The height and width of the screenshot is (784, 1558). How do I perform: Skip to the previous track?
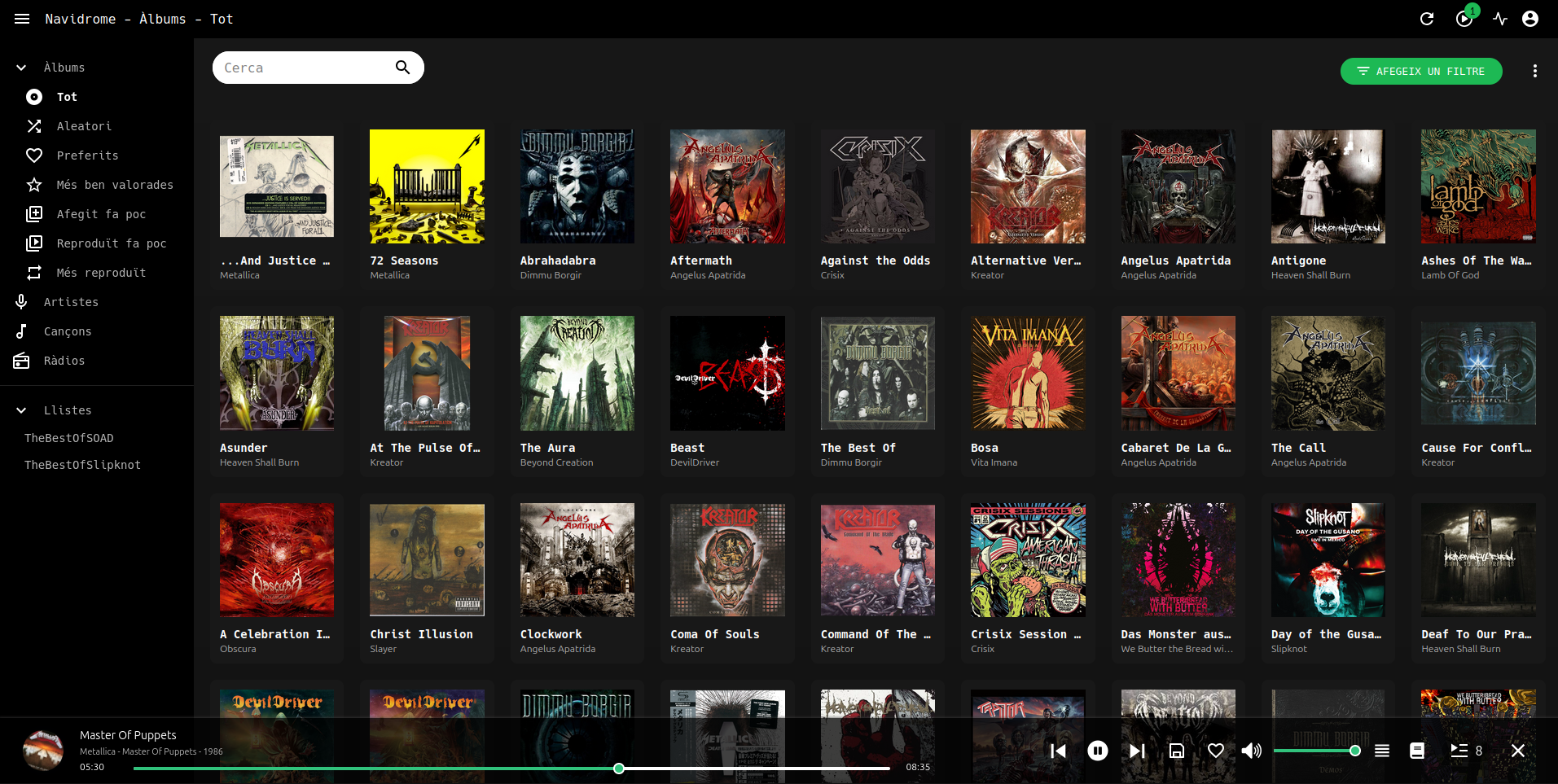click(x=1058, y=751)
